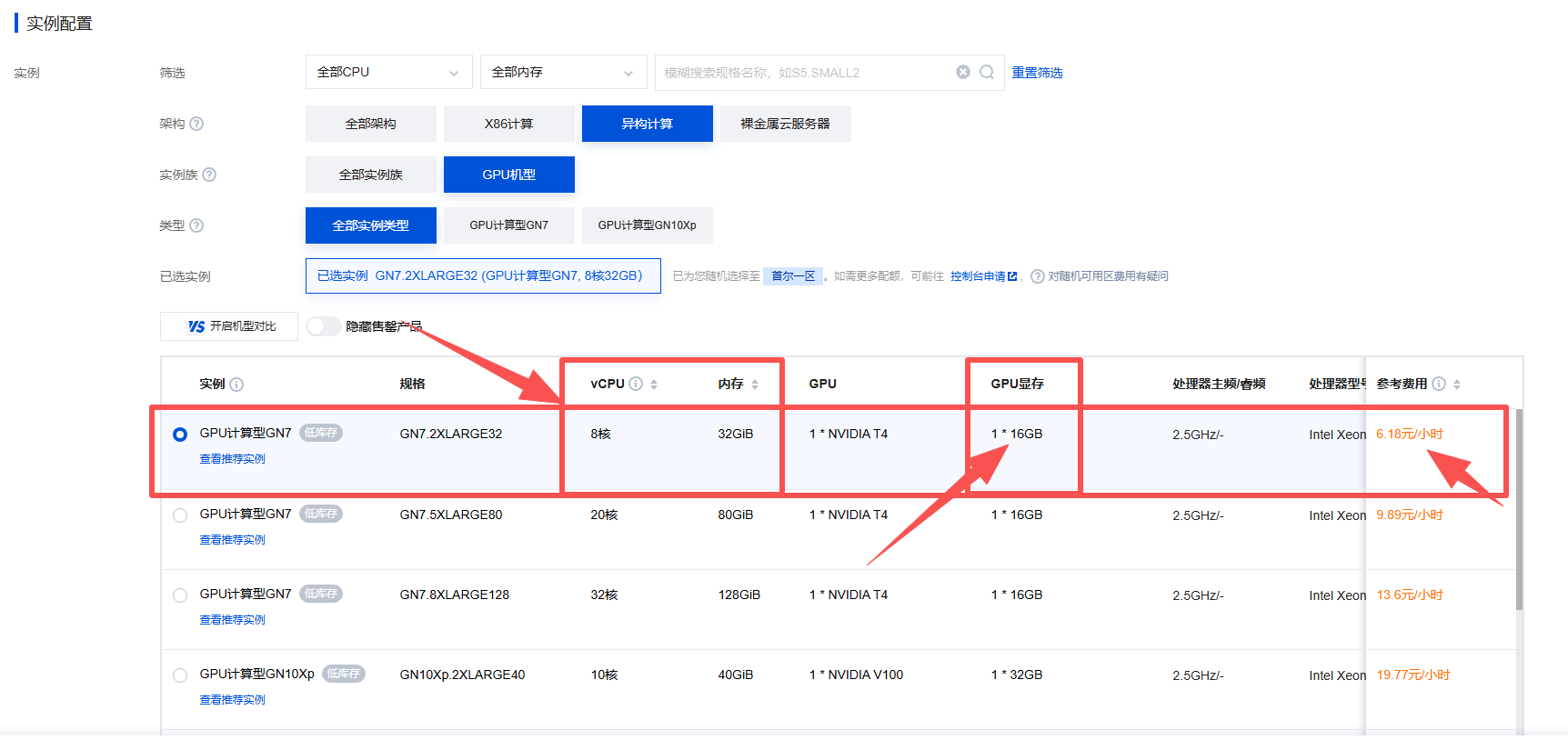
Task: Select the GPU计算型GN7 type tab
Action: (x=509, y=225)
